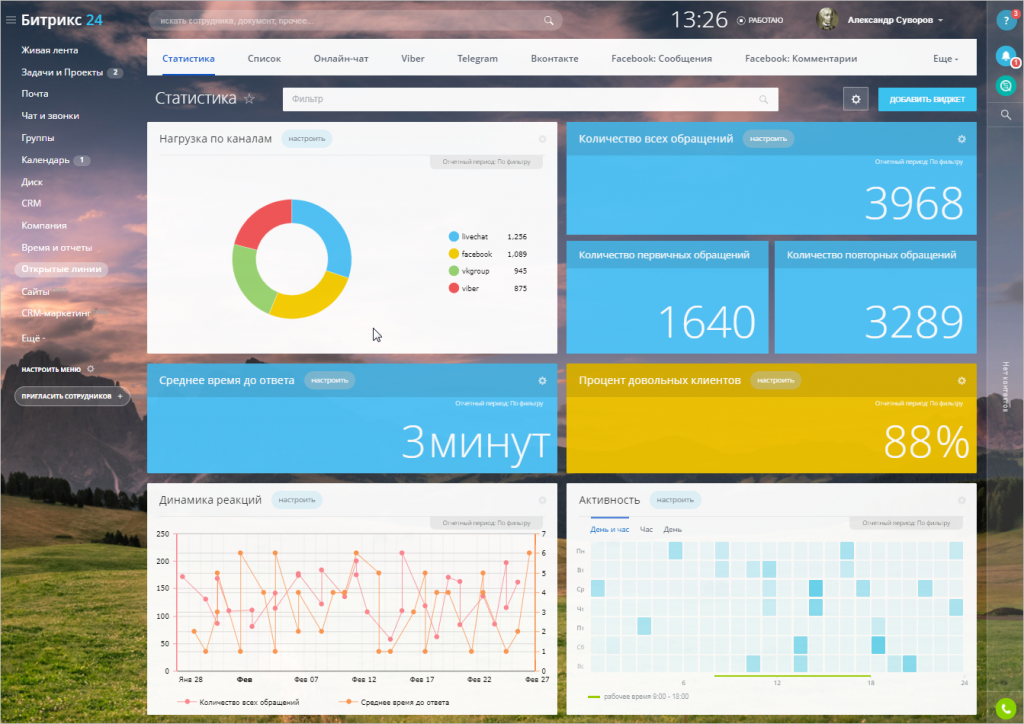
Task: Select Час tab in Активность
Action: 647,529
